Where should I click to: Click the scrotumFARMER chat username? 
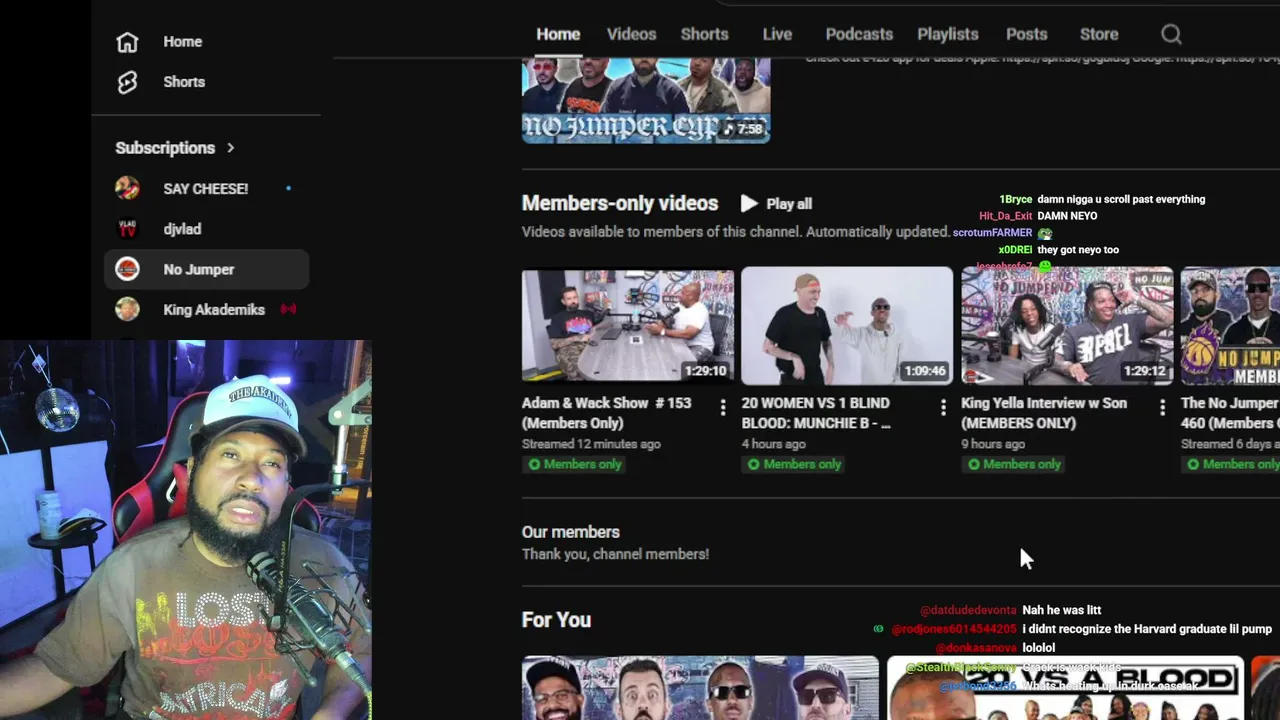coord(992,233)
